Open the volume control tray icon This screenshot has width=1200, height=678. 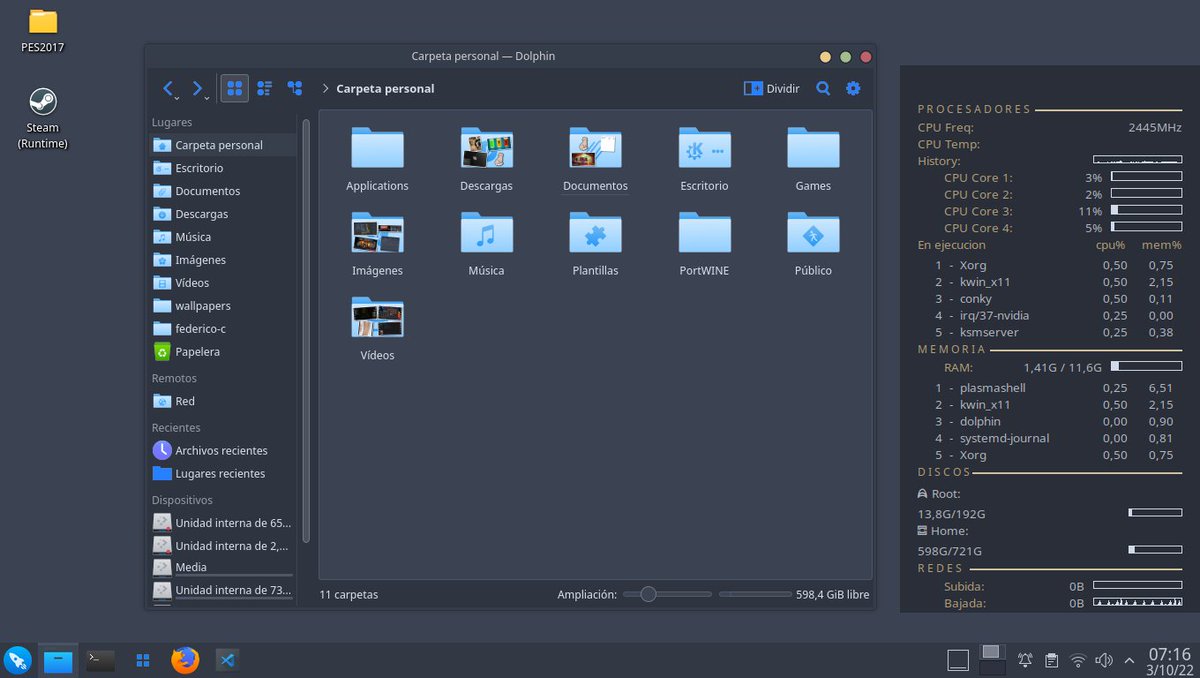[1104, 660]
